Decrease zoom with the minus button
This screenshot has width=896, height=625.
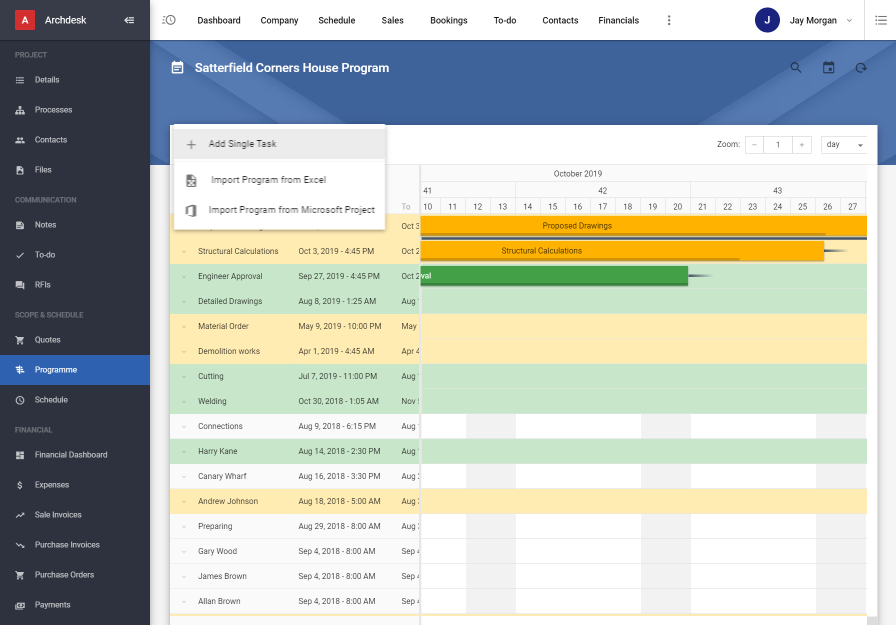(754, 145)
